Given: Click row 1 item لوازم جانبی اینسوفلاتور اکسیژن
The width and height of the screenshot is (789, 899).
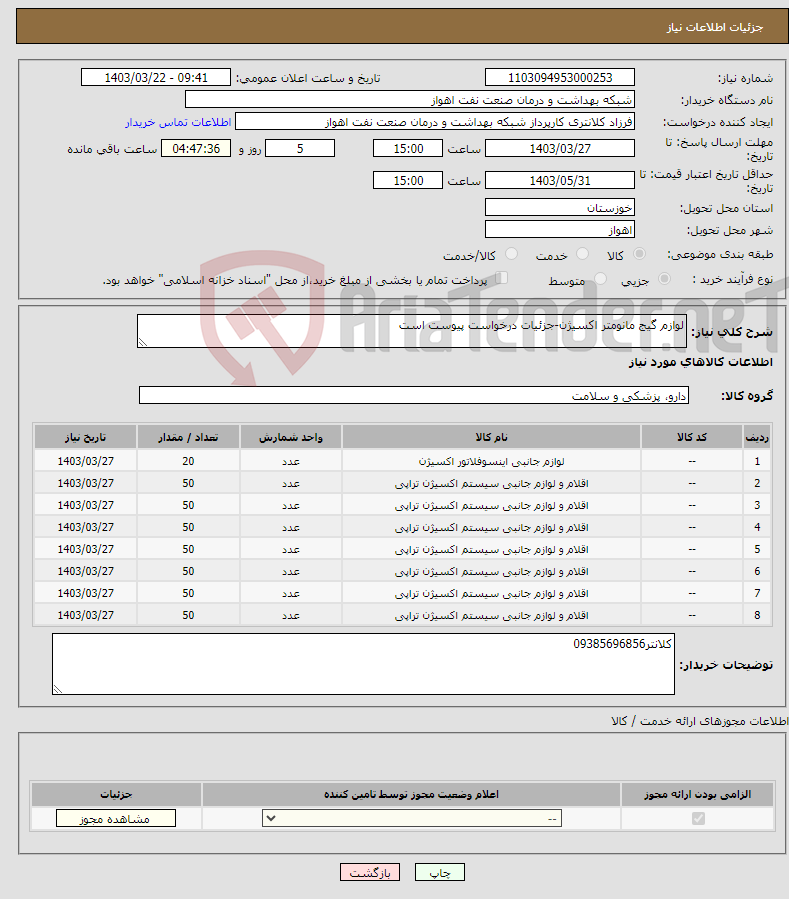Looking at the screenshot, I should coord(491,462).
